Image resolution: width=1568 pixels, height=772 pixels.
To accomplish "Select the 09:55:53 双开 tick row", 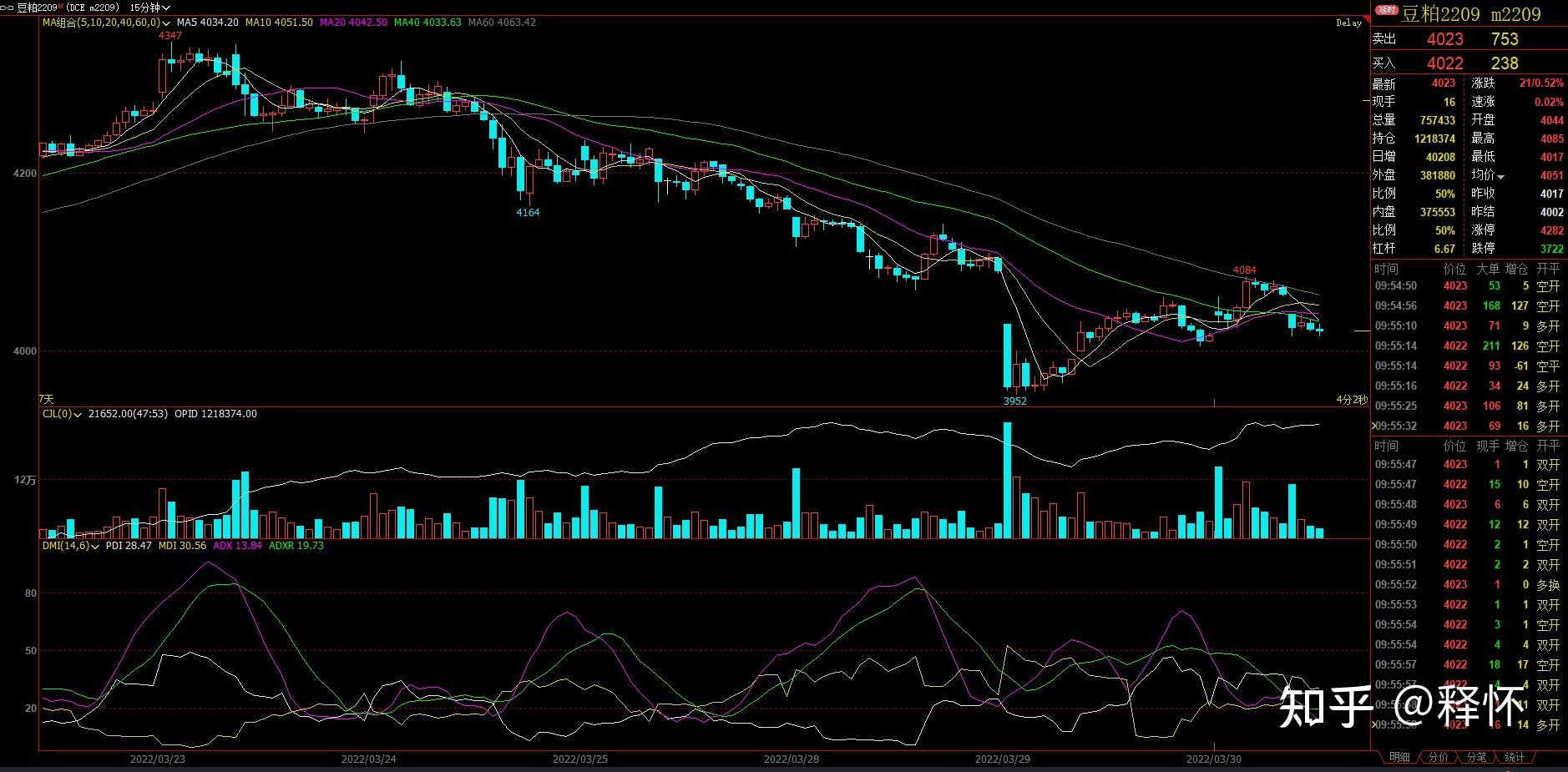I will [1469, 605].
